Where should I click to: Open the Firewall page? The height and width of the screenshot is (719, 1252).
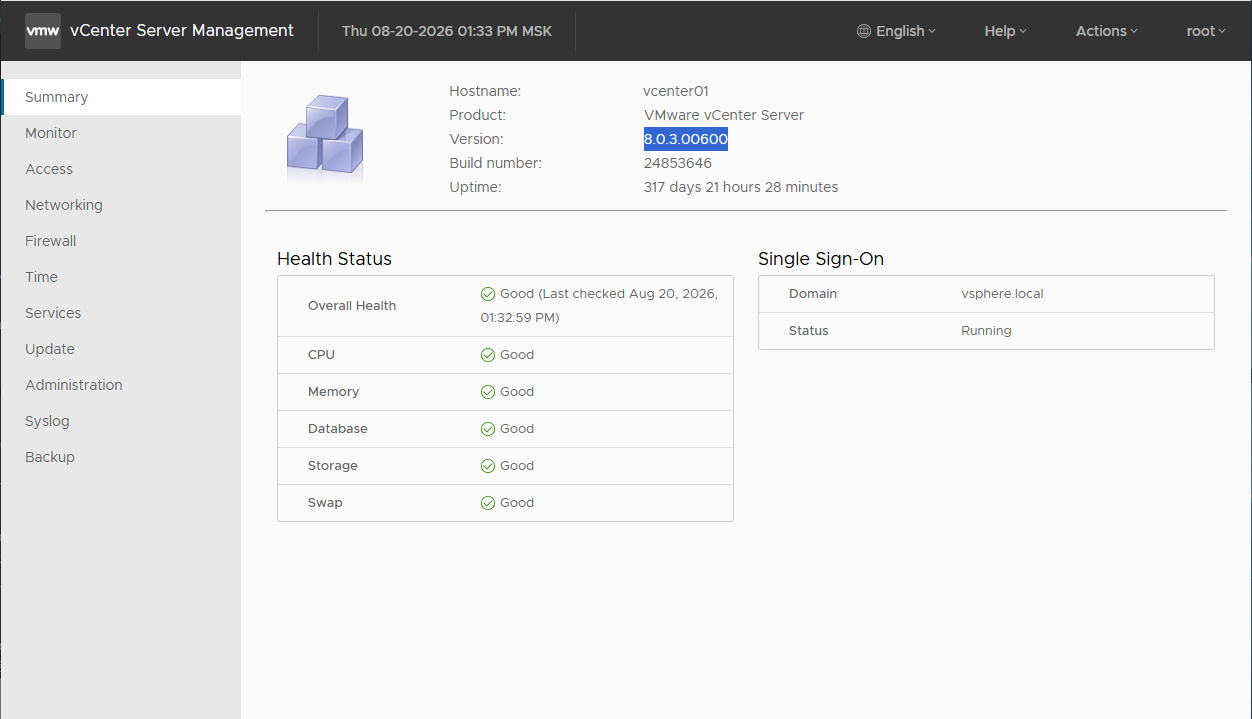click(121, 241)
